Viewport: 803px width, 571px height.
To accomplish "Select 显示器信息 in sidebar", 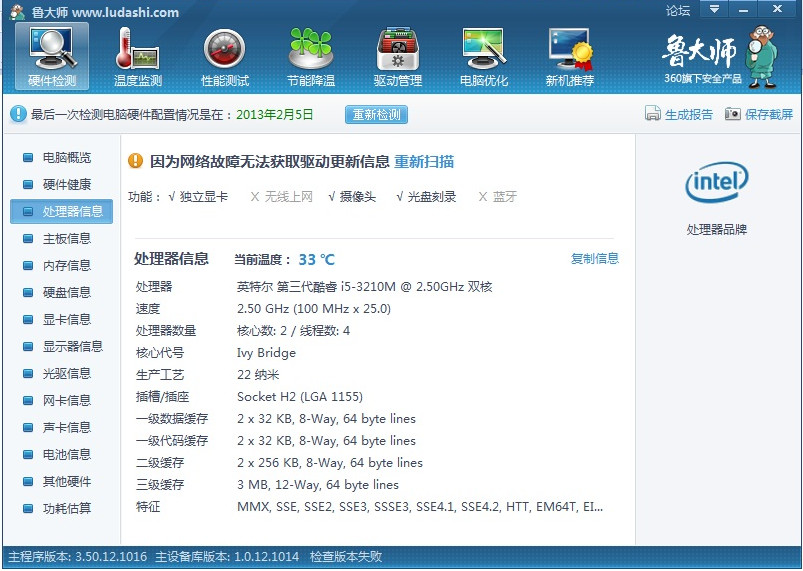I will point(61,347).
